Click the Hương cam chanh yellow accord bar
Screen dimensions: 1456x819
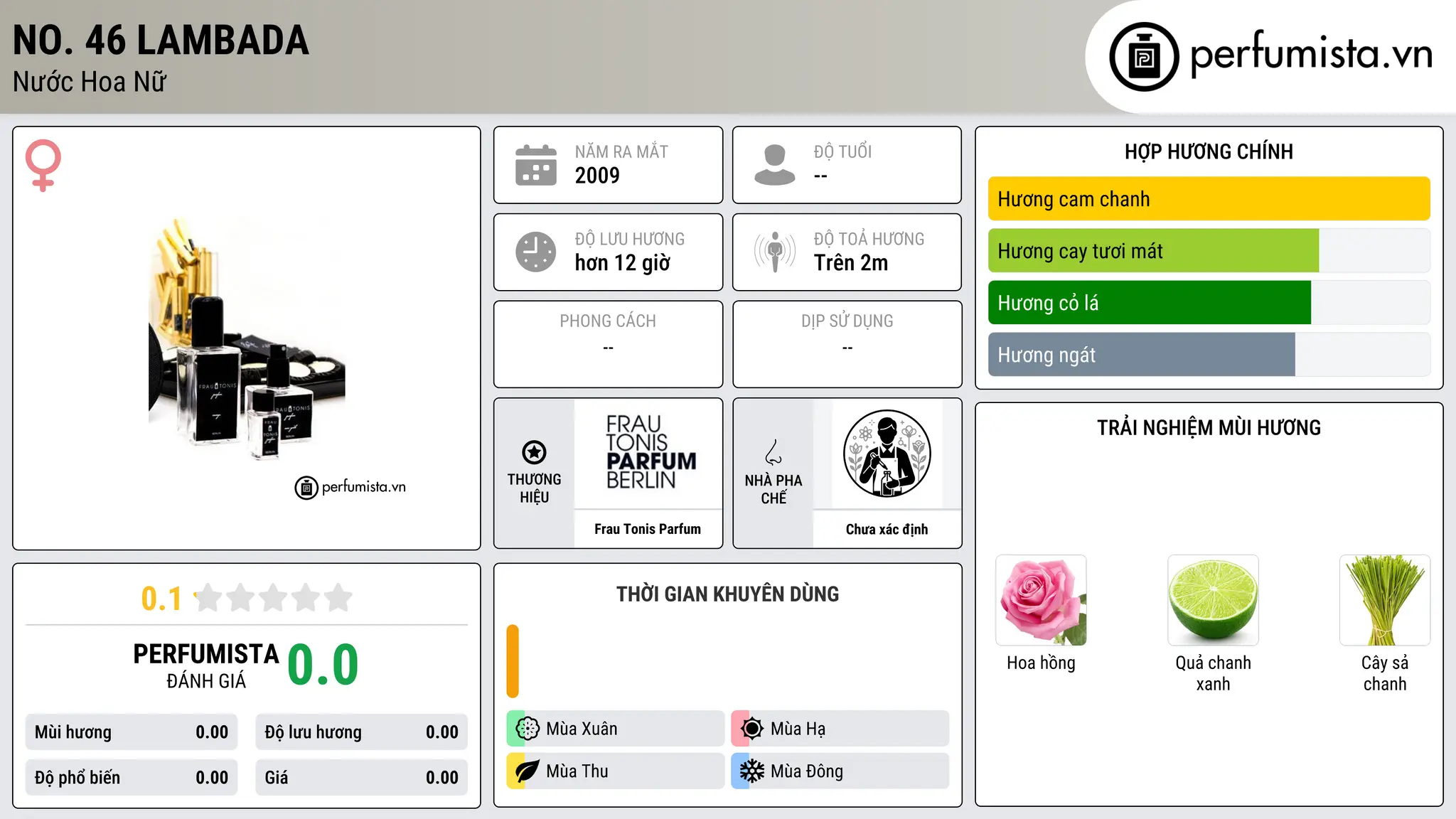(x=1209, y=199)
